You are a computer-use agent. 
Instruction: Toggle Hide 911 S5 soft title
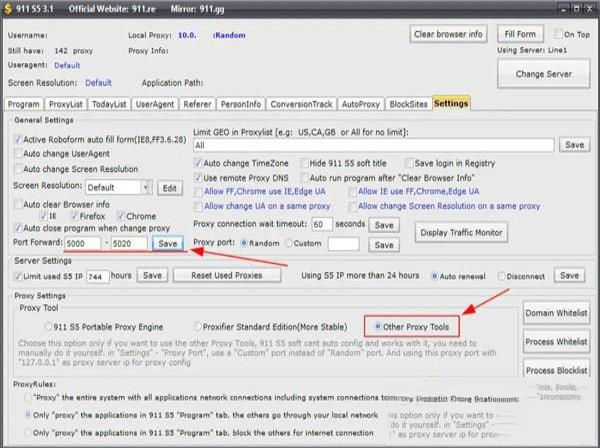(x=302, y=163)
